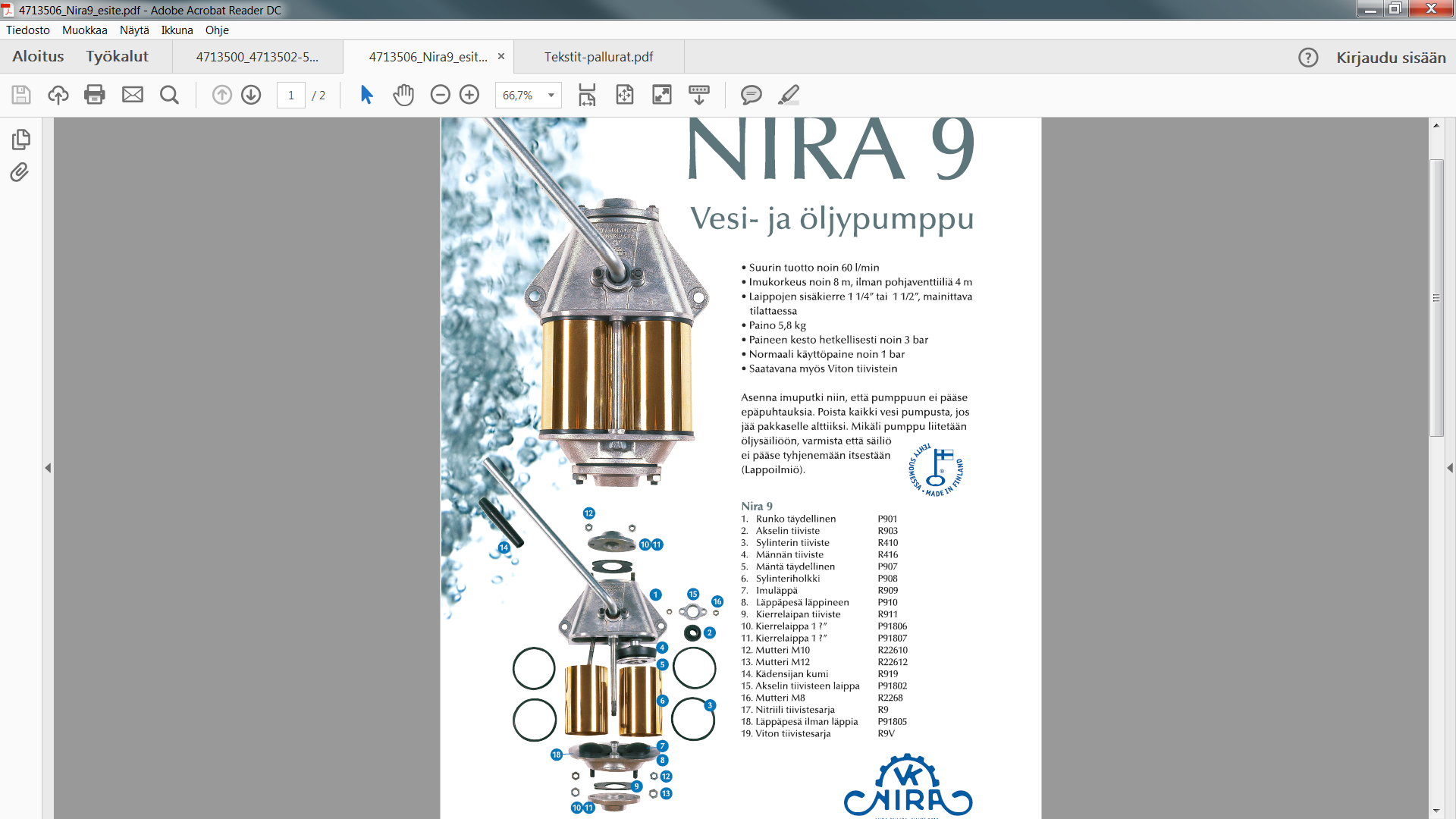Click Kirjaudu sisään sign-in link
Viewport: 1456px width, 819px height.
[x=1391, y=58]
